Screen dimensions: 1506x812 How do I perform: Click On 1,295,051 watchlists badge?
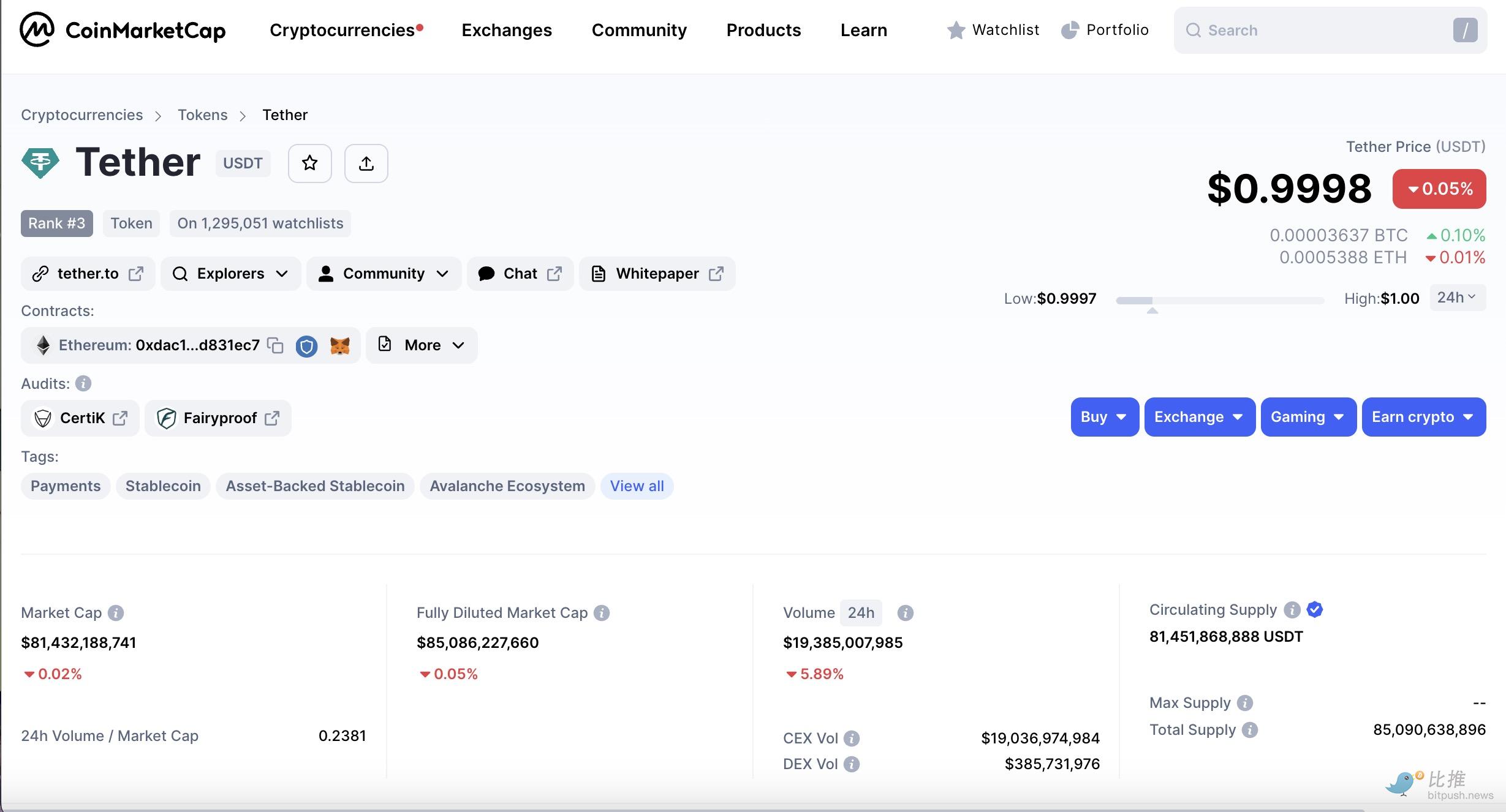(x=260, y=224)
